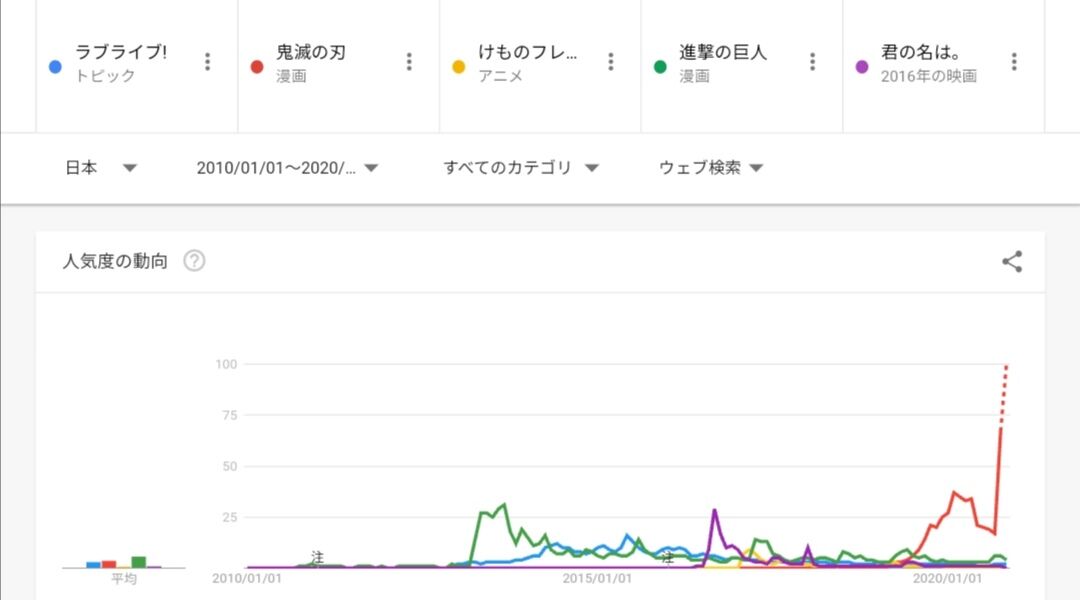Open the options menu for ラブライブ!

[x=207, y=61]
